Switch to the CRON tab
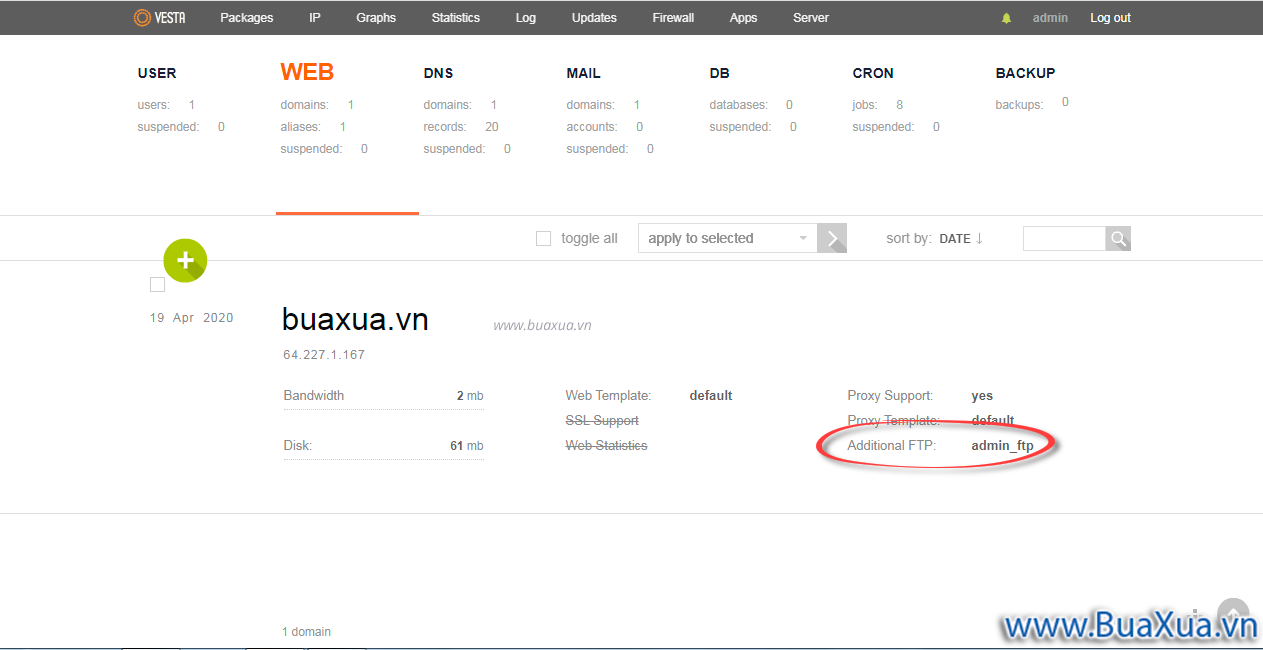Viewport: 1263px width, 650px height. point(873,73)
